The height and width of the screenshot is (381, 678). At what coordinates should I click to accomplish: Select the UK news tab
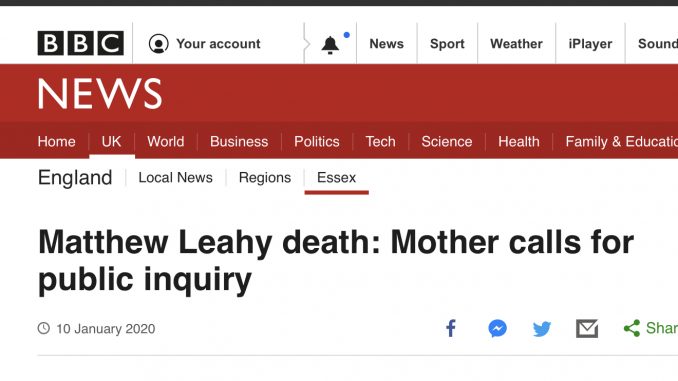click(112, 141)
